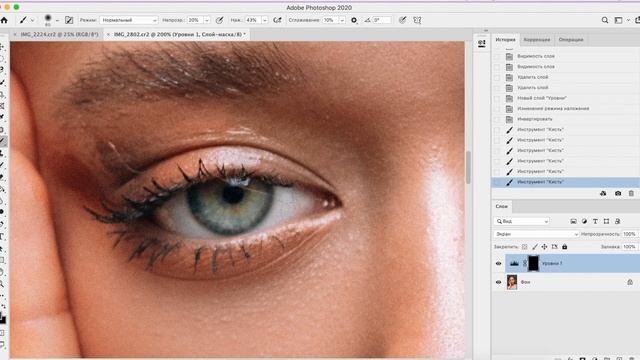Lock image pixels brush icon
The width and height of the screenshot is (640, 360).
(x=535, y=247)
